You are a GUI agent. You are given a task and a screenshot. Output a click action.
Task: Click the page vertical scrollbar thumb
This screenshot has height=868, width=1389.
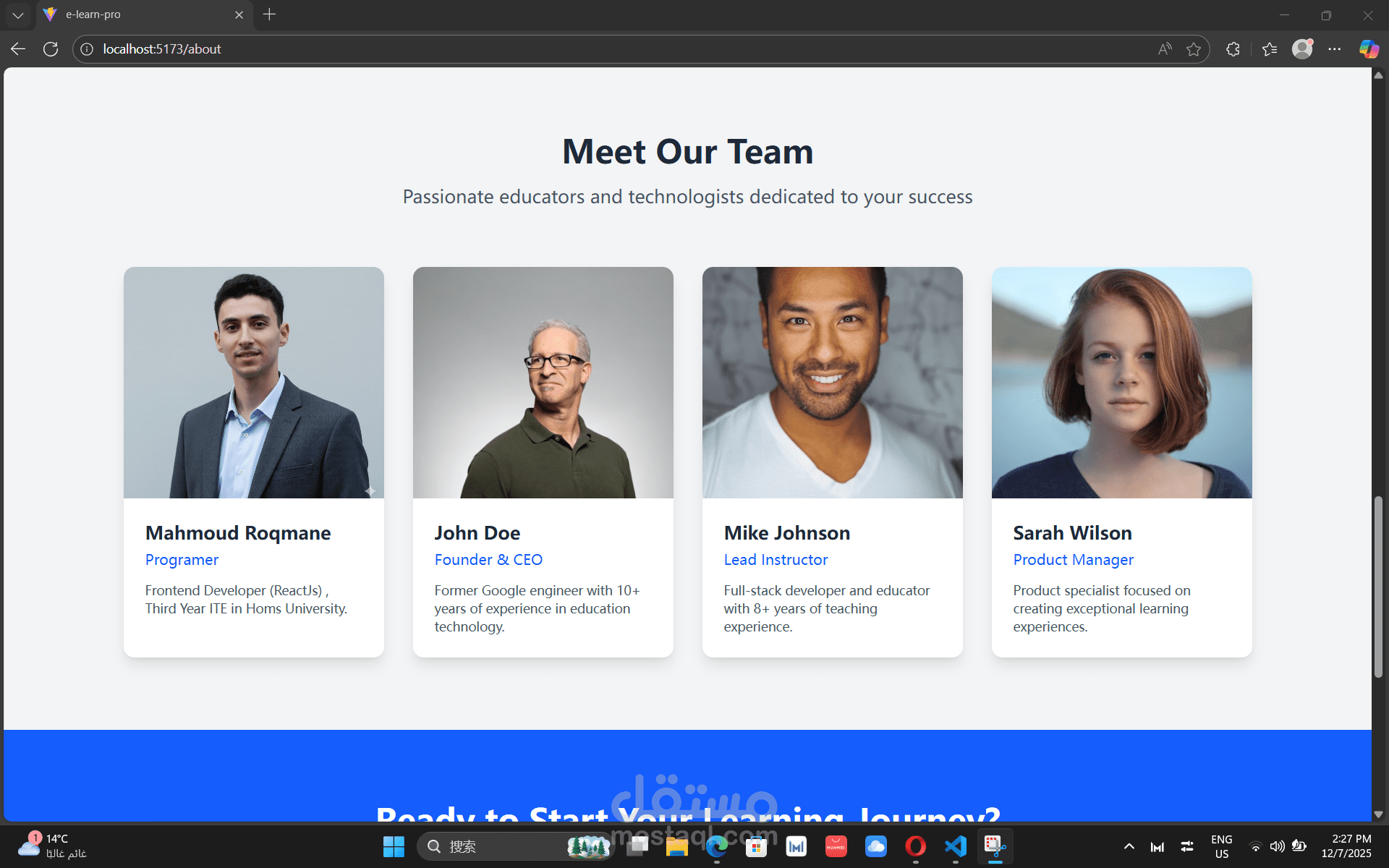tap(1378, 586)
